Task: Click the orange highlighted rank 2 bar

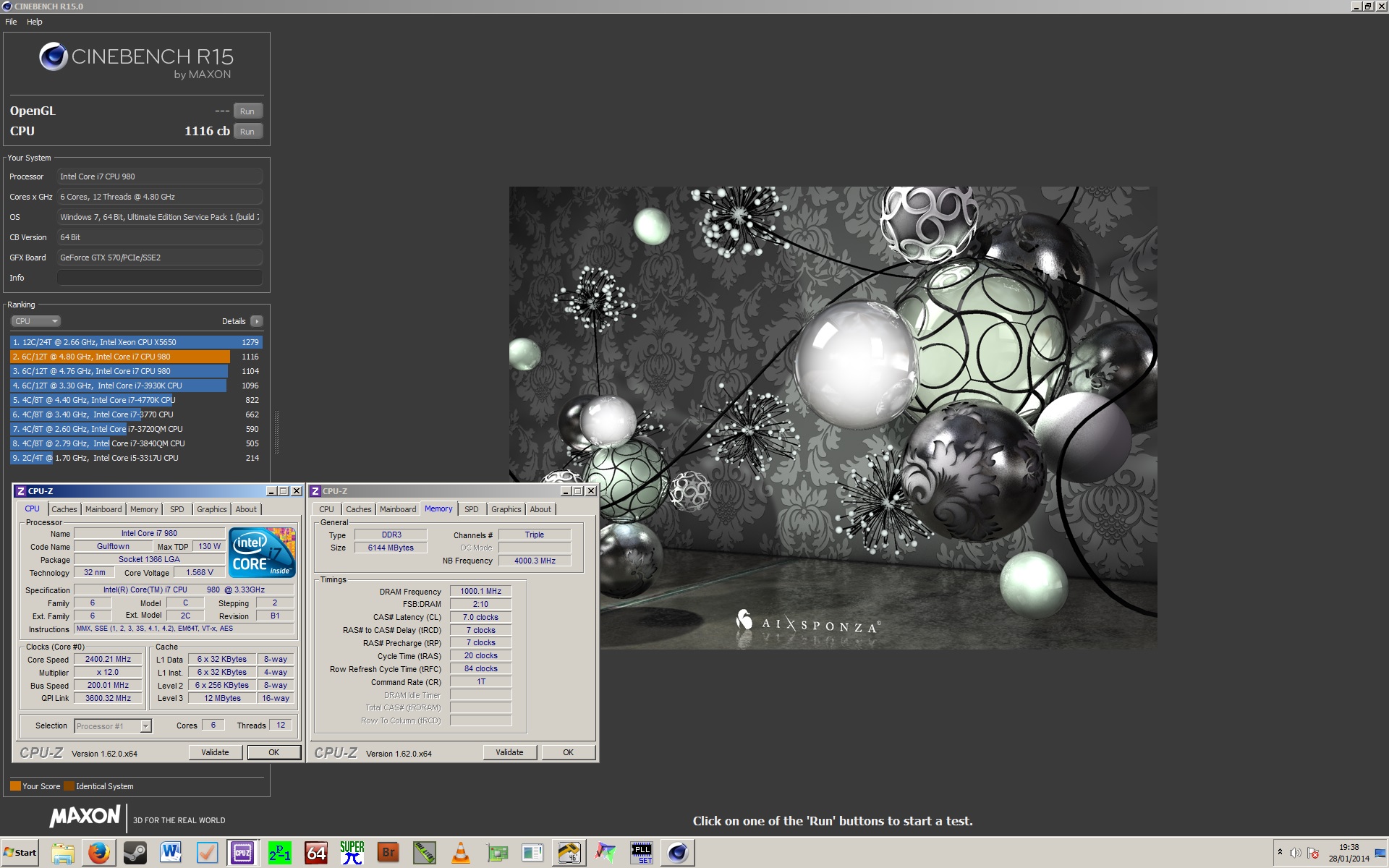Action: (120, 357)
